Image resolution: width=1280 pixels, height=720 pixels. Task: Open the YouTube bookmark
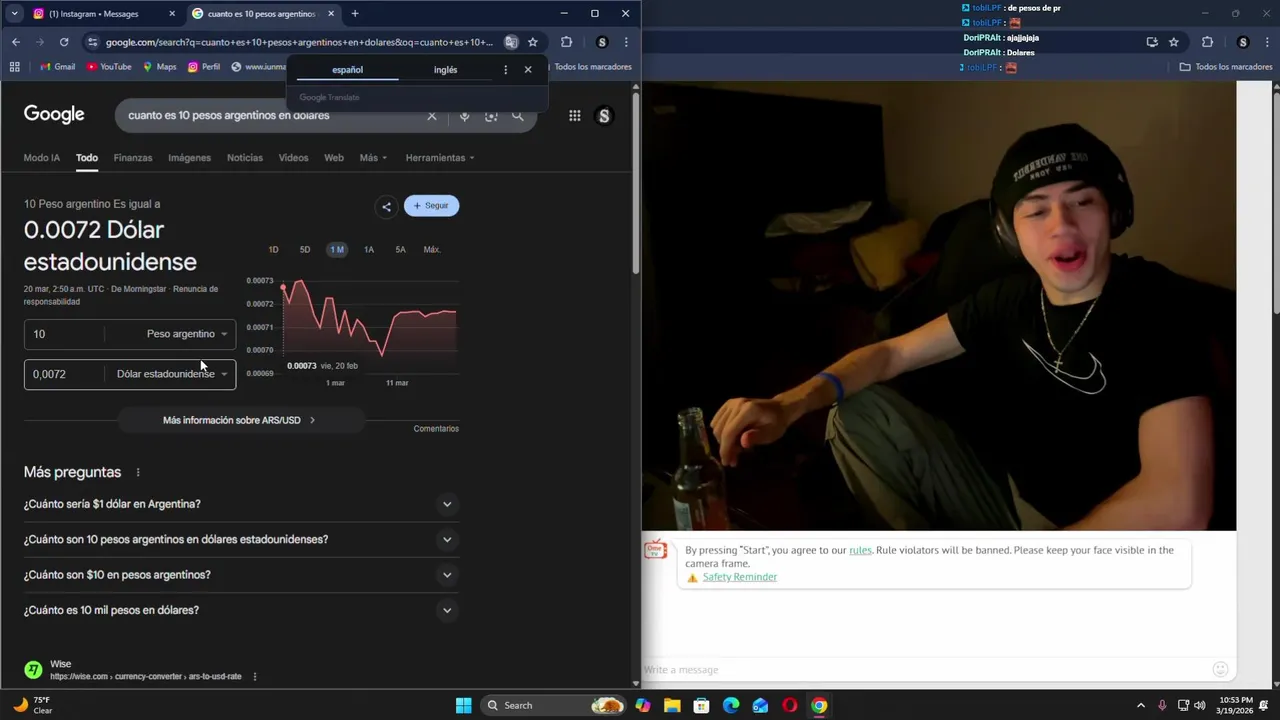(x=109, y=67)
